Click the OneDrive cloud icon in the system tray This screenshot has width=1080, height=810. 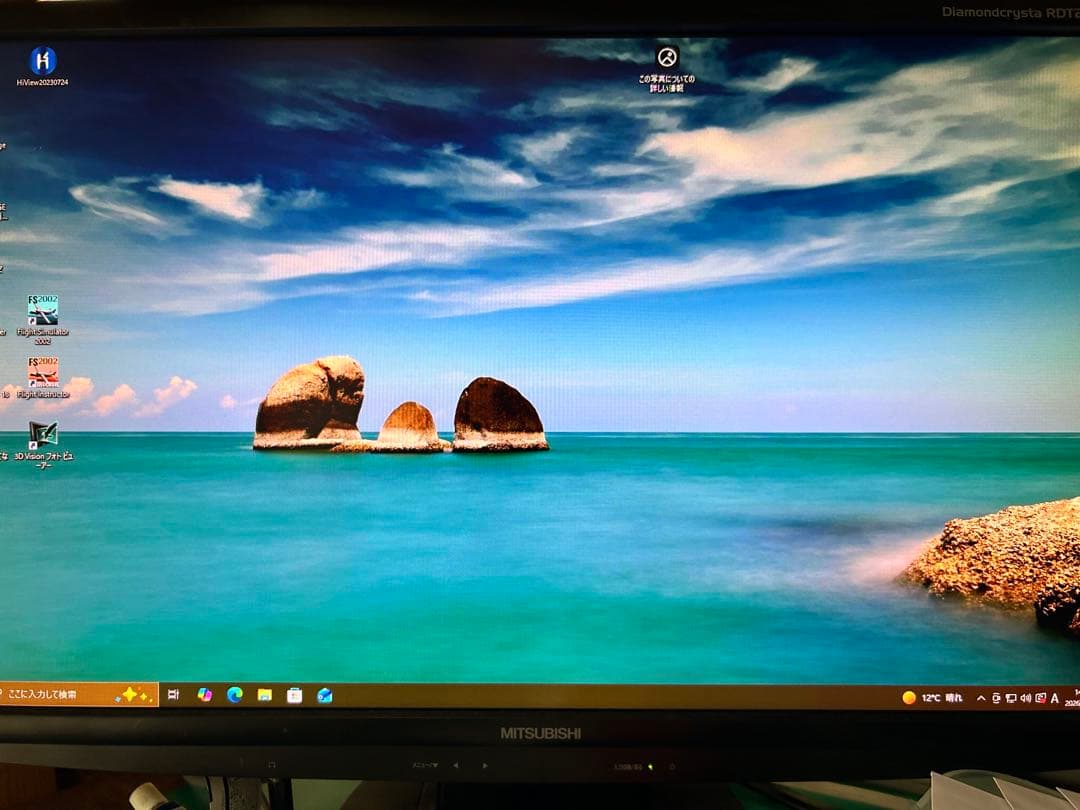click(x=996, y=697)
